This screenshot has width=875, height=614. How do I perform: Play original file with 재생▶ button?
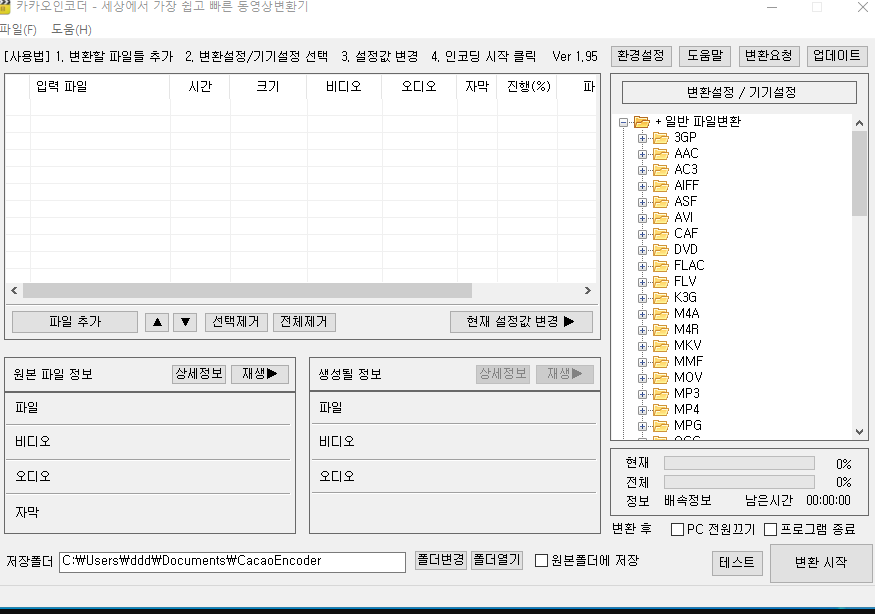click(260, 374)
